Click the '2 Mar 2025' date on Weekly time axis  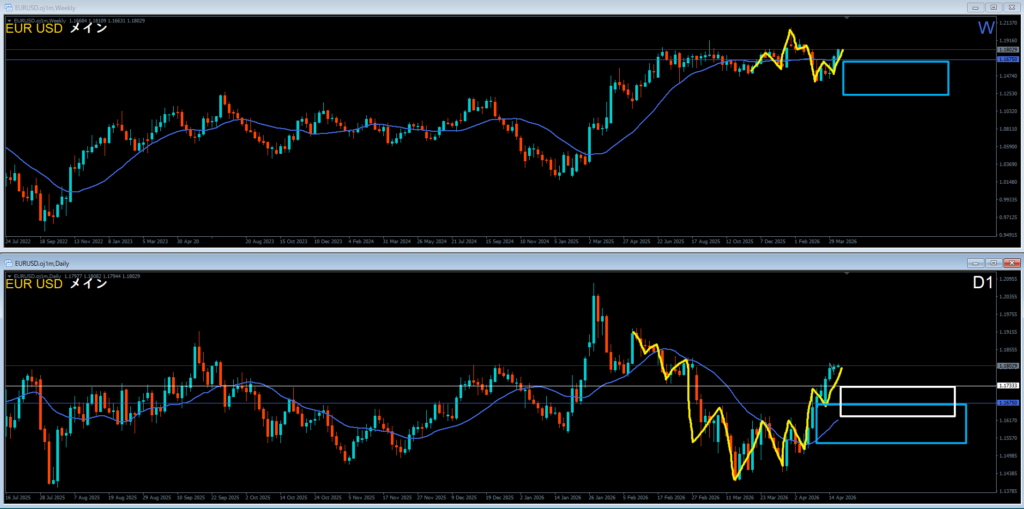(601, 241)
